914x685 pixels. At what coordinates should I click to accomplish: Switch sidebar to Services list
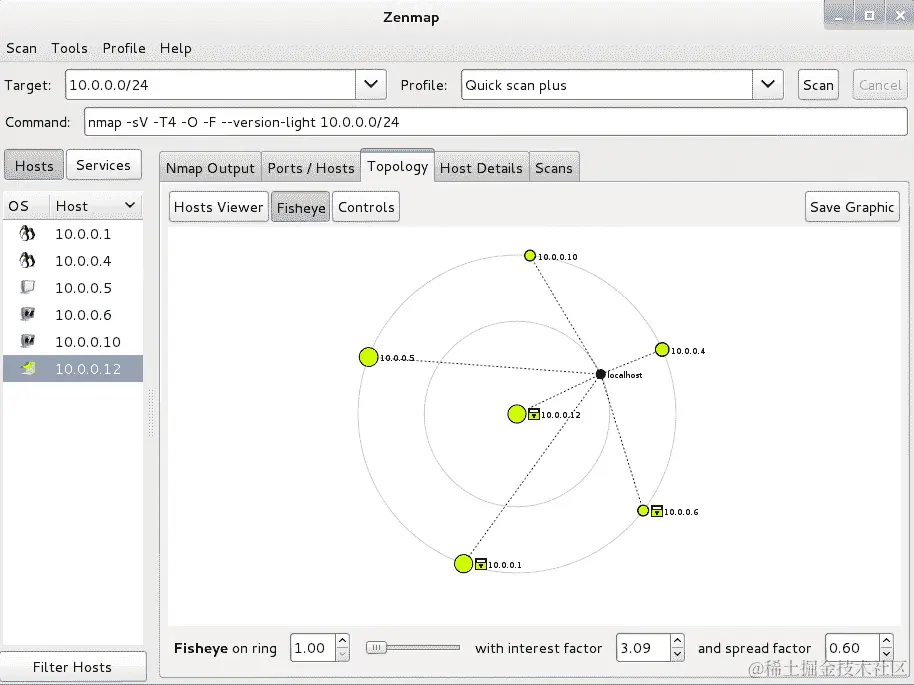point(103,165)
